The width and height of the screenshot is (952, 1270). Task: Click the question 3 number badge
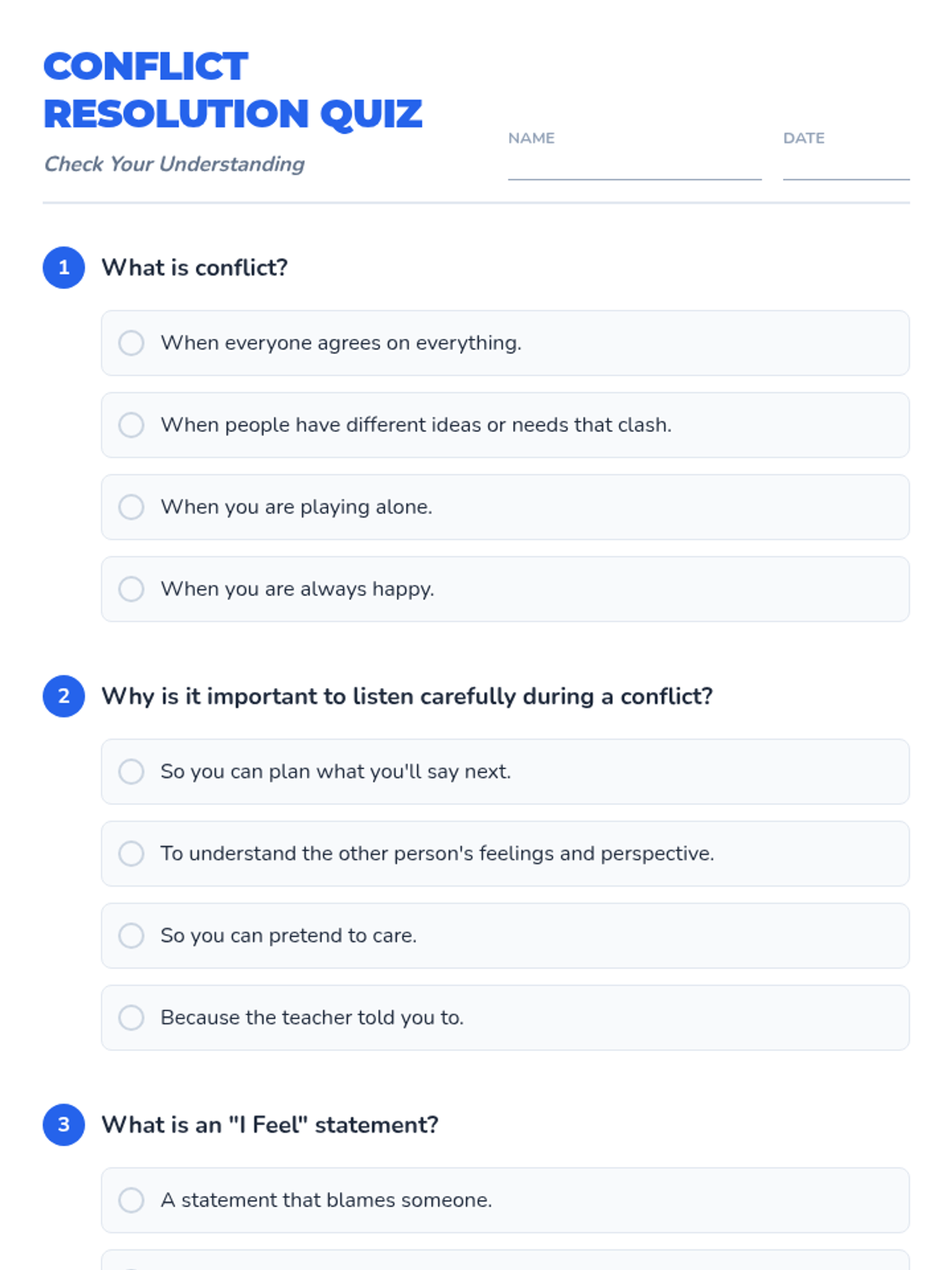[x=64, y=1125]
